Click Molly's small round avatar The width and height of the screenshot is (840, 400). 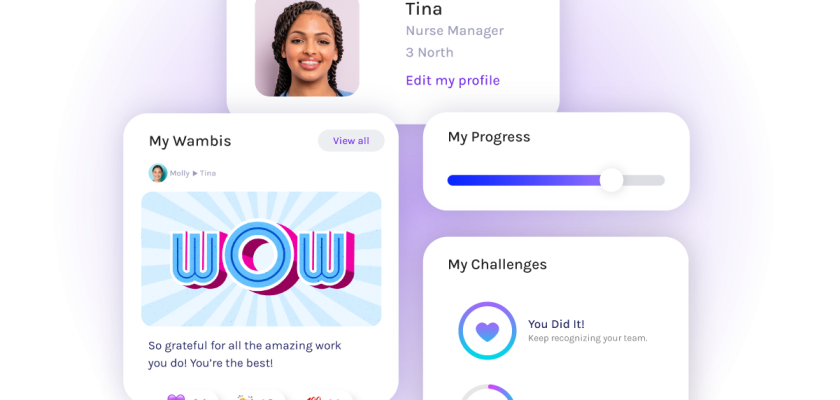pos(158,173)
